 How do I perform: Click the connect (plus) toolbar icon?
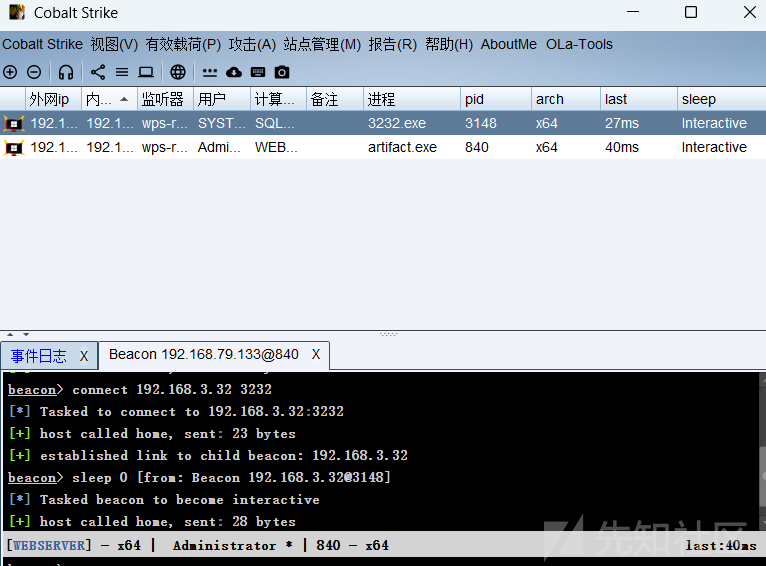(x=10, y=72)
